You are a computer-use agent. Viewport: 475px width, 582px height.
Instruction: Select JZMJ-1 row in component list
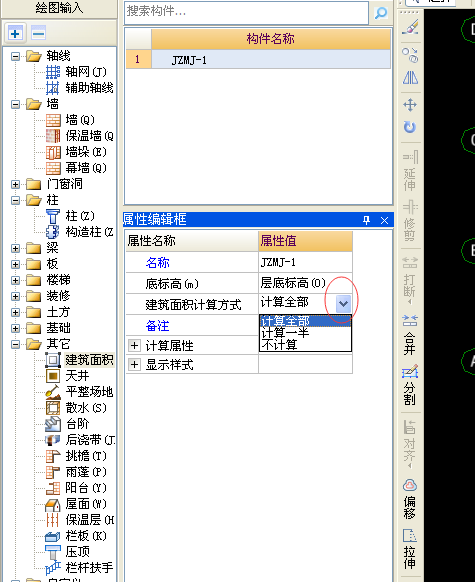258,59
